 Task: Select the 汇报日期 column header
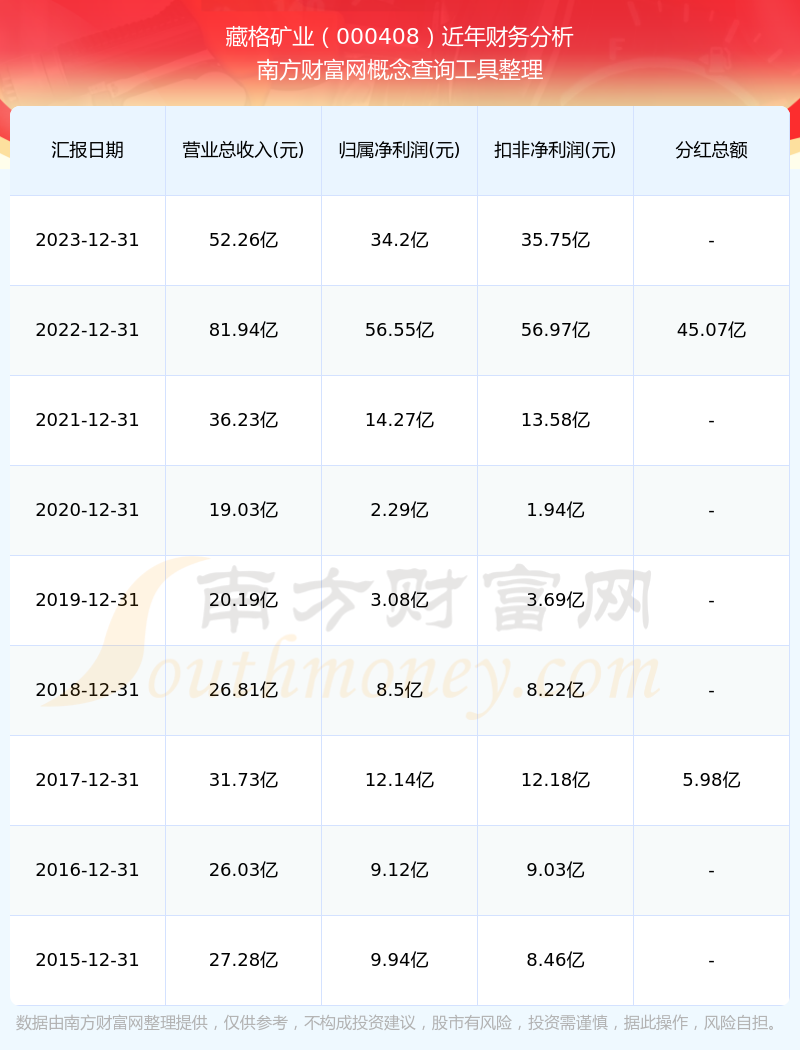[x=88, y=150]
